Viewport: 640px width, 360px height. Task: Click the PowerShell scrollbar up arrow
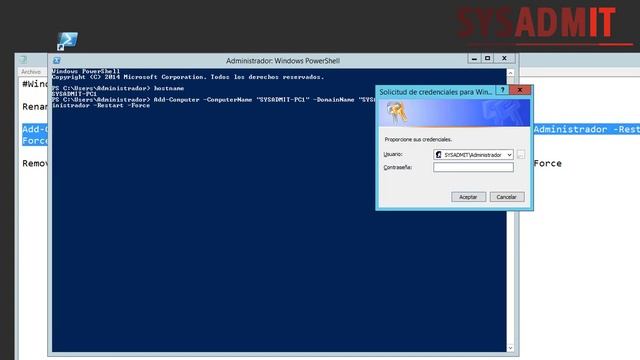tap(510, 73)
